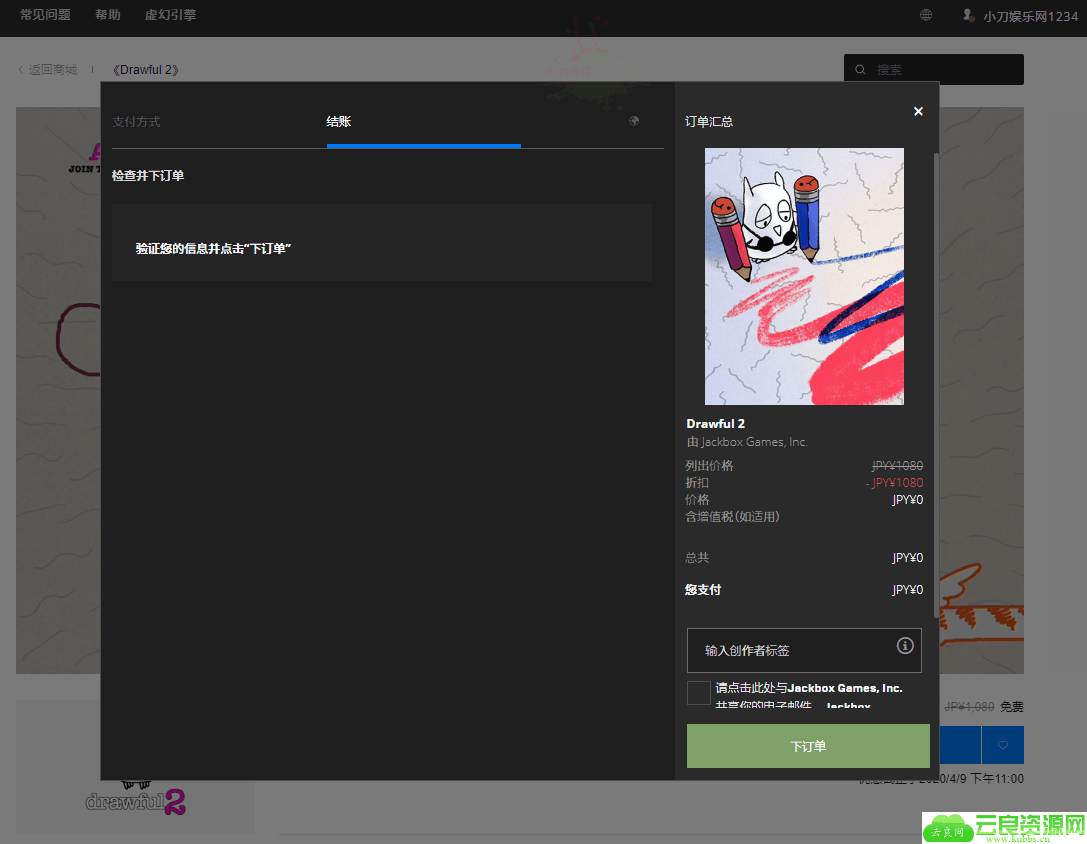1087x844 pixels.
Task: Tick the share email with Jackbox Games checkbox
Action: pos(699,693)
